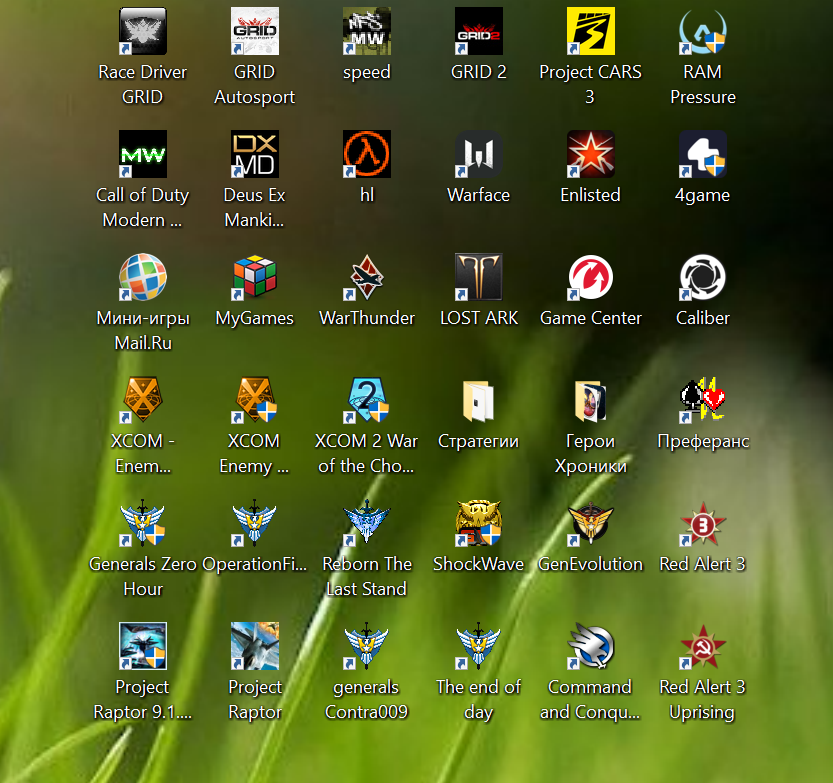Select the Half-Life hl shortcut
Viewport: 833px width, 783px height.
(x=367, y=155)
